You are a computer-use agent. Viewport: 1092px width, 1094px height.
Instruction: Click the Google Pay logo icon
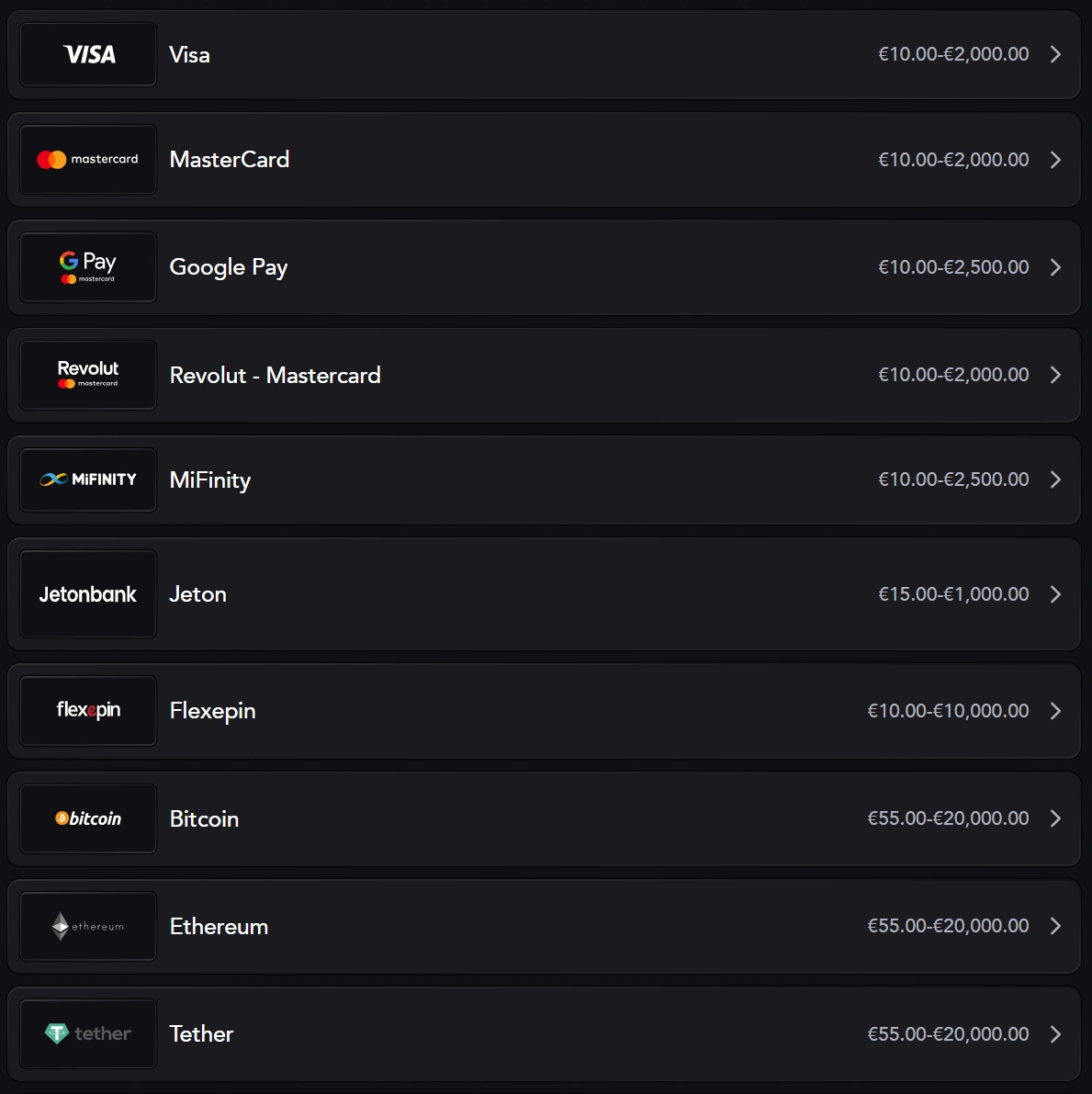[x=88, y=267]
